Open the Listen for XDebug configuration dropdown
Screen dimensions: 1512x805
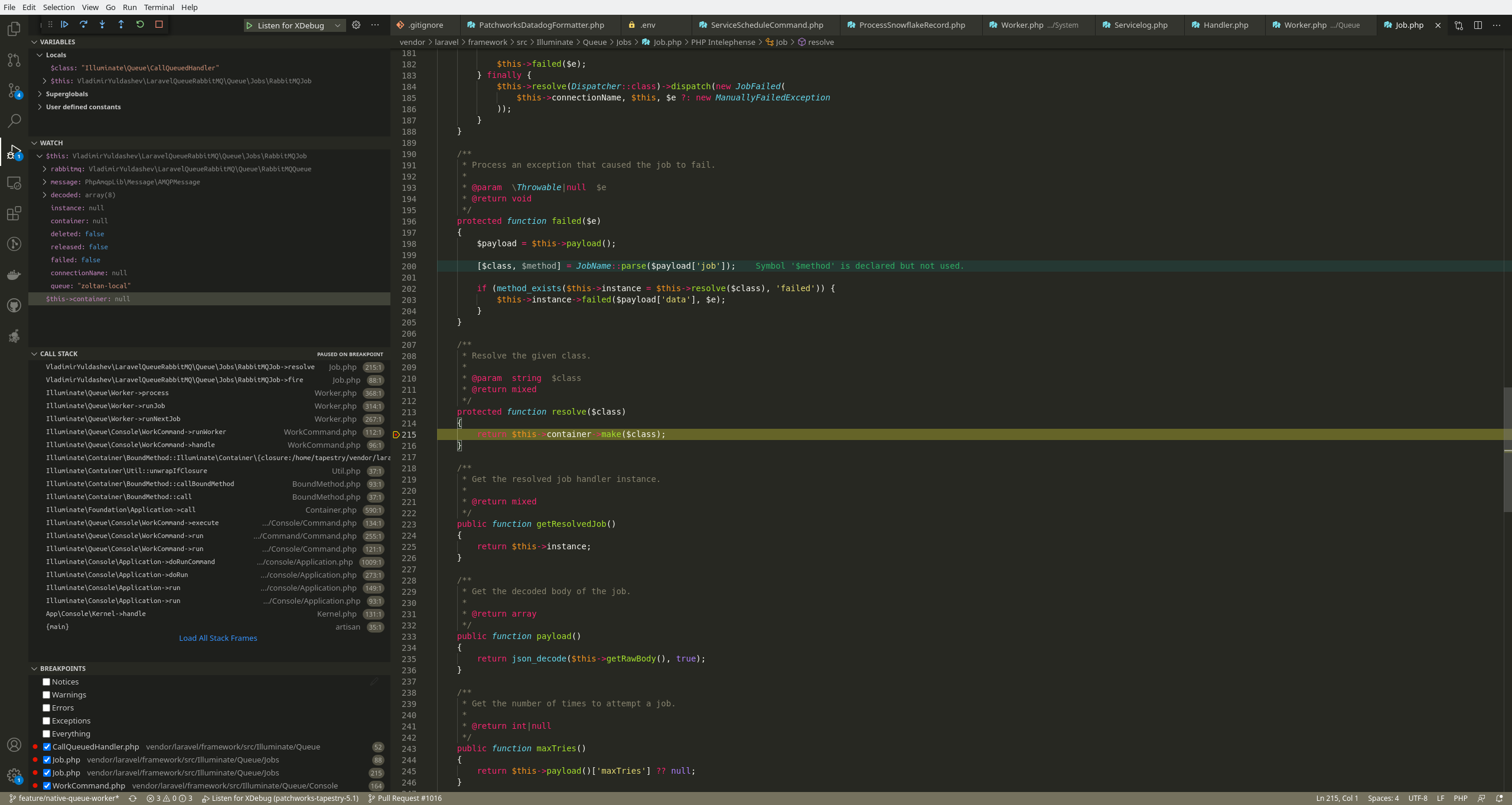pos(337,25)
